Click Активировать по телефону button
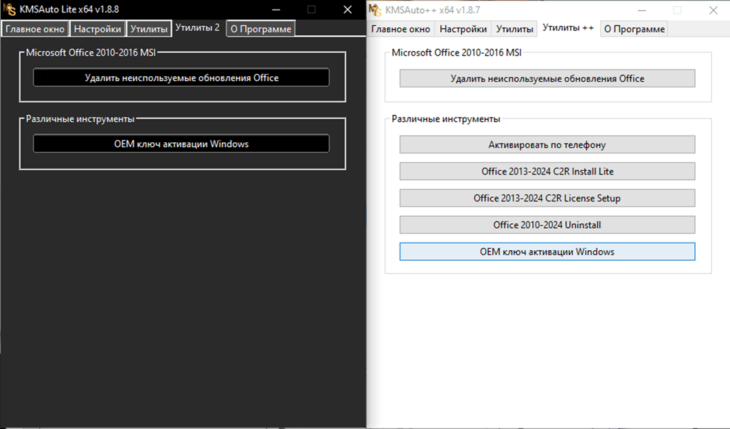The image size is (730, 429). click(547, 145)
